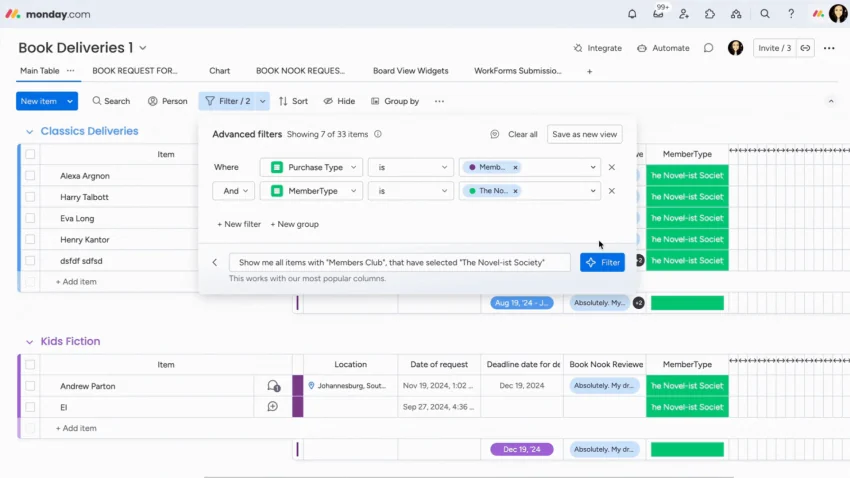Open the Board View Widgets tab

click(x=410, y=71)
